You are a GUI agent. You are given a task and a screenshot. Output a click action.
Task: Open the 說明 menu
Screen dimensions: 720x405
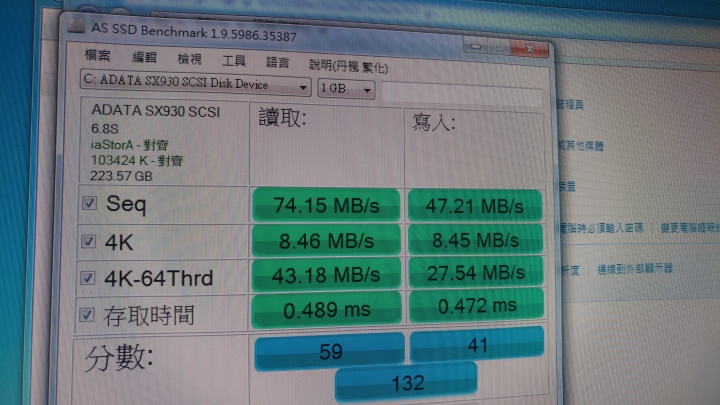(x=348, y=67)
